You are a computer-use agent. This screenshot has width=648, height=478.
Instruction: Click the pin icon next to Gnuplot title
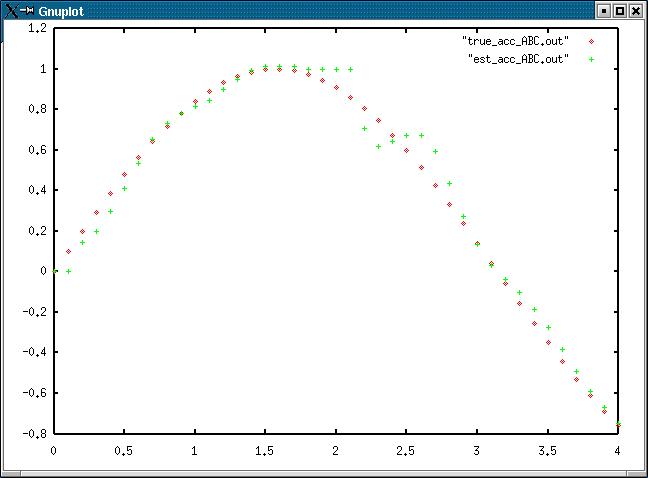coord(27,11)
